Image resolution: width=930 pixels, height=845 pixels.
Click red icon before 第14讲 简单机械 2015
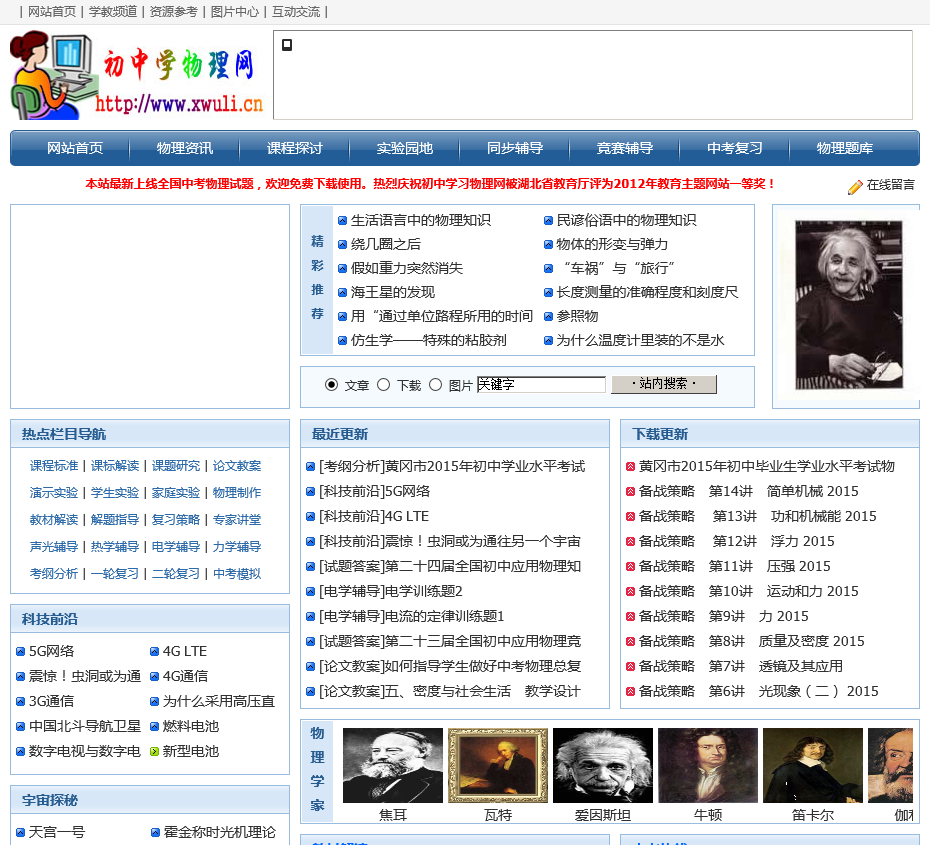(x=630, y=492)
